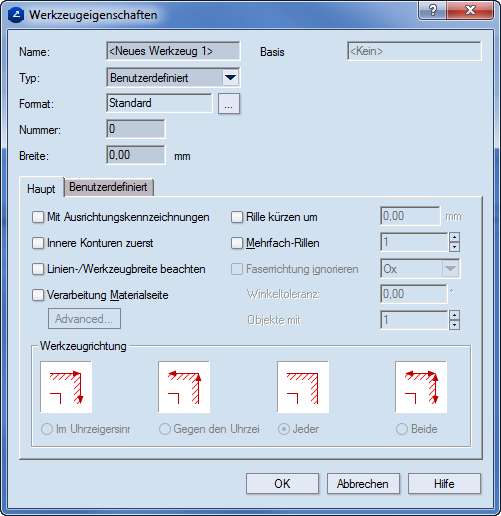Viewport: 501px width, 516px height.
Task: Click the question mark help icon in title bar
Action: click(432, 11)
